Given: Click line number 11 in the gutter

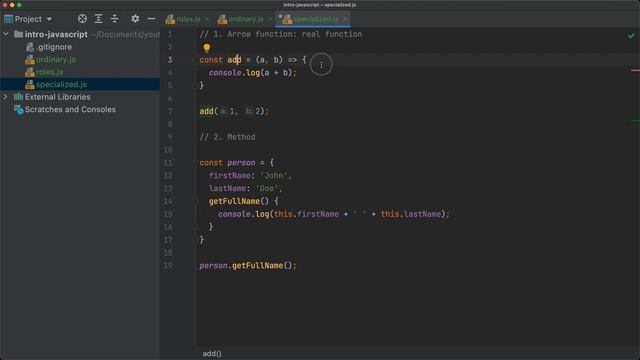Looking at the screenshot, I should click(x=168, y=162).
